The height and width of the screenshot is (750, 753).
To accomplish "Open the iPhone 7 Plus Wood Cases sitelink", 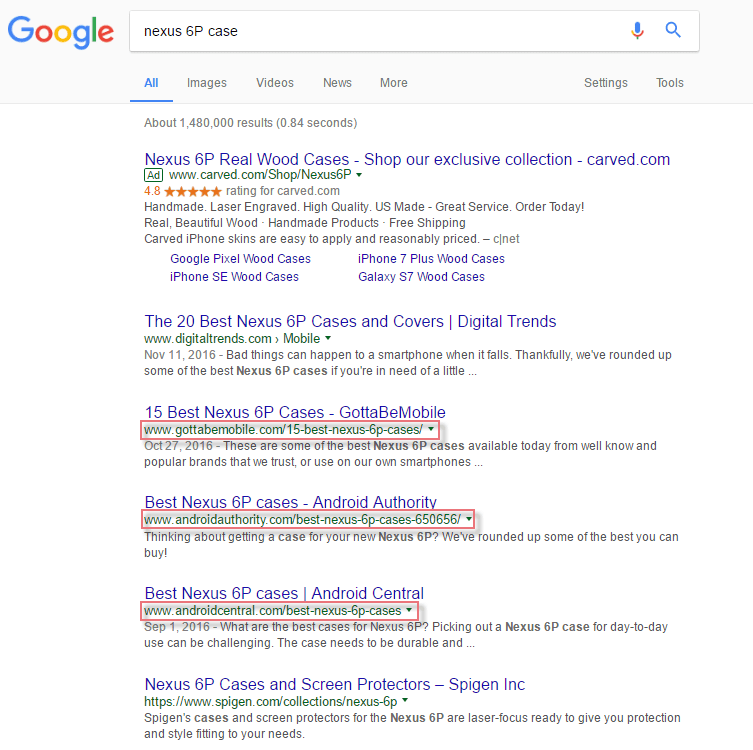I will click(x=431, y=259).
